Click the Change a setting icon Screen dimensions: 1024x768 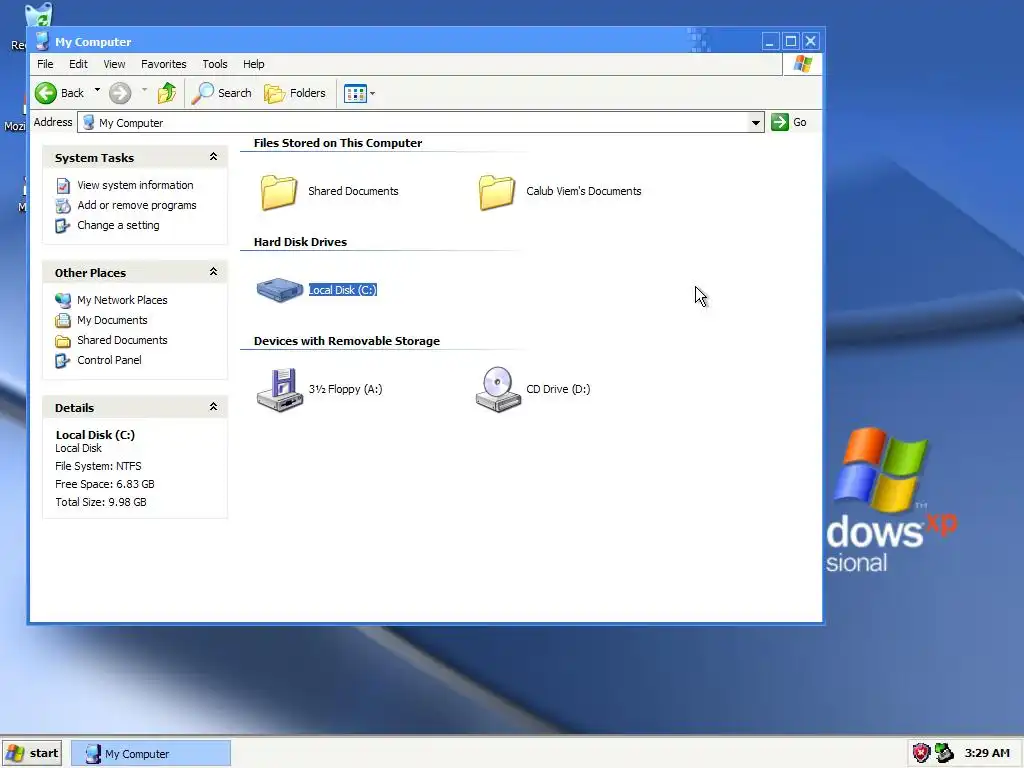(x=63, y=225)
